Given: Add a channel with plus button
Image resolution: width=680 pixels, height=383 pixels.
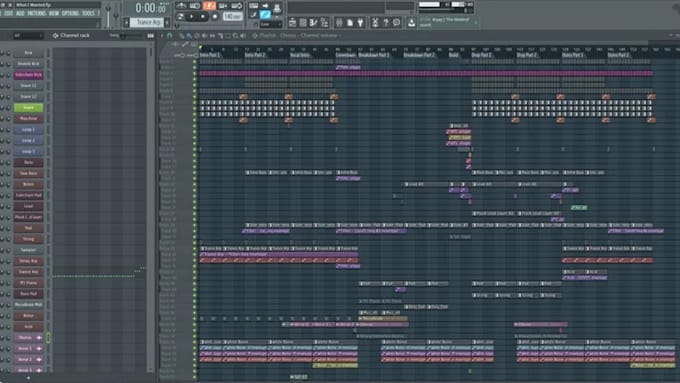Looking at the screenshot, I should [29, 378].
